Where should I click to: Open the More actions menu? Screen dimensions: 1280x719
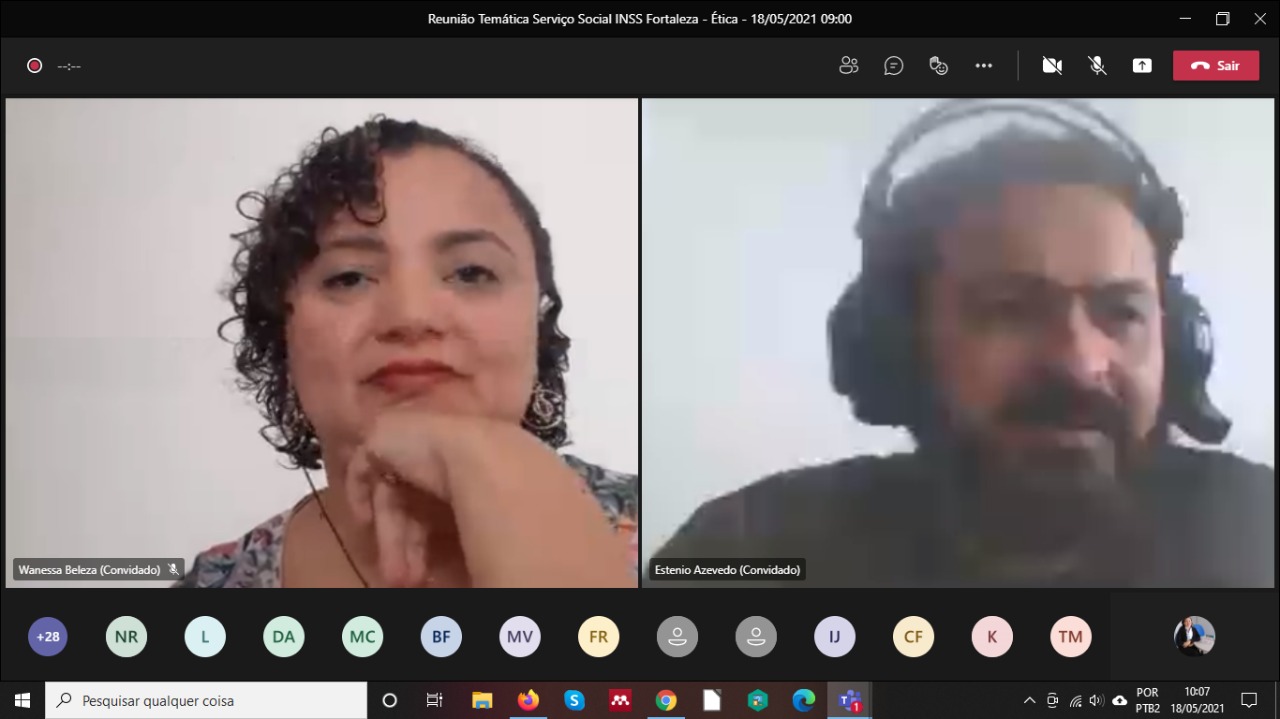[x=983, y=65]
